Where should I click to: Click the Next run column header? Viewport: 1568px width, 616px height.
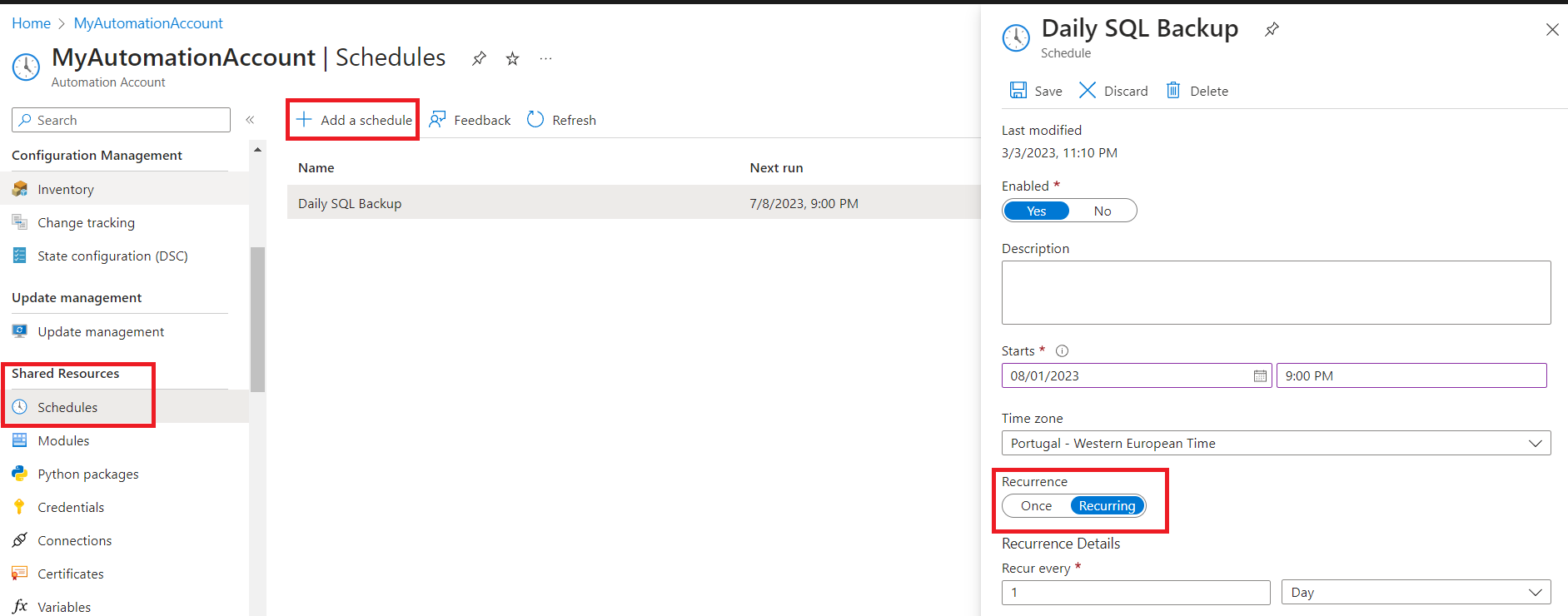pos(776,168)
